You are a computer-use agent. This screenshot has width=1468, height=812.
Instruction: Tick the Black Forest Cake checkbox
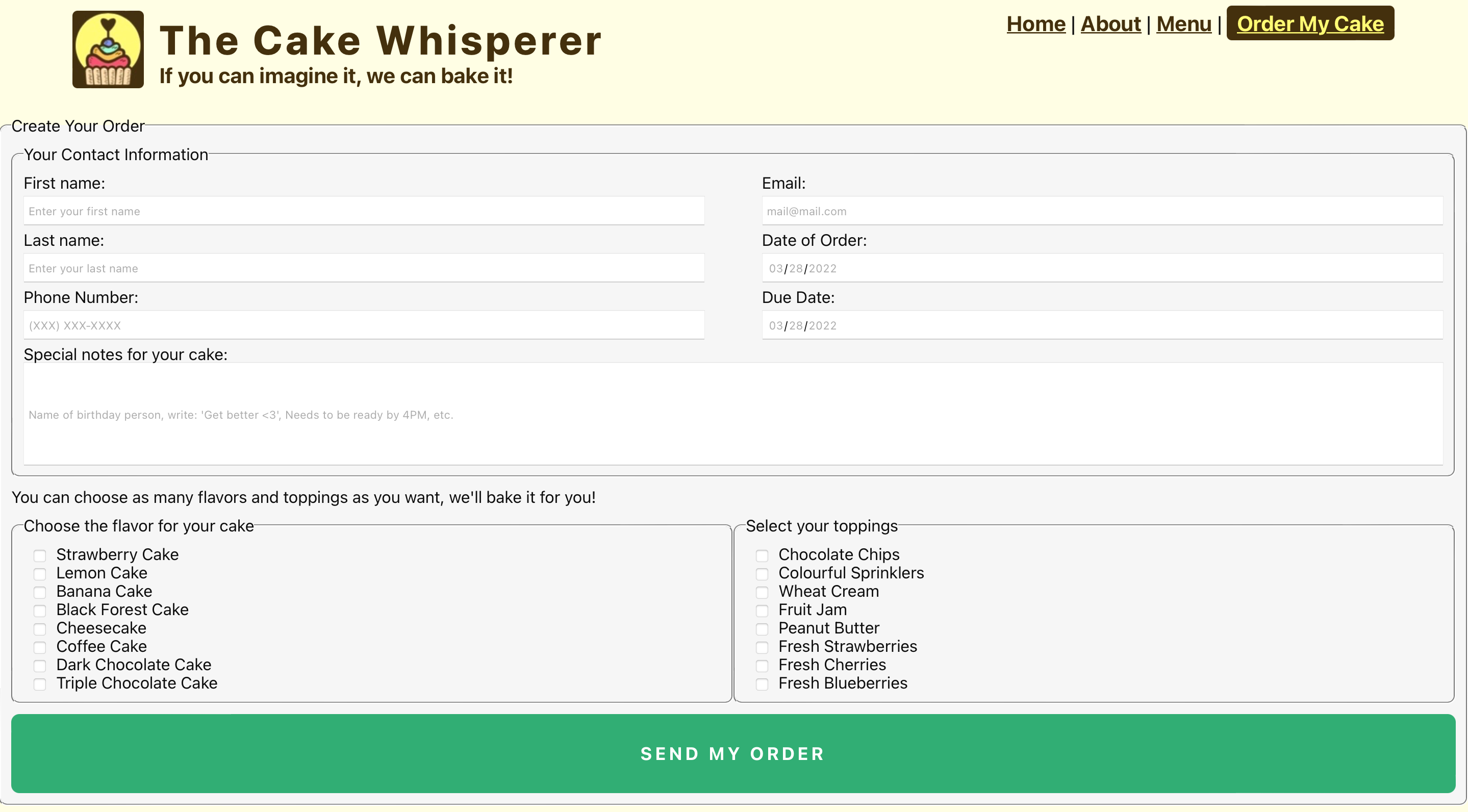pos(40,611)
